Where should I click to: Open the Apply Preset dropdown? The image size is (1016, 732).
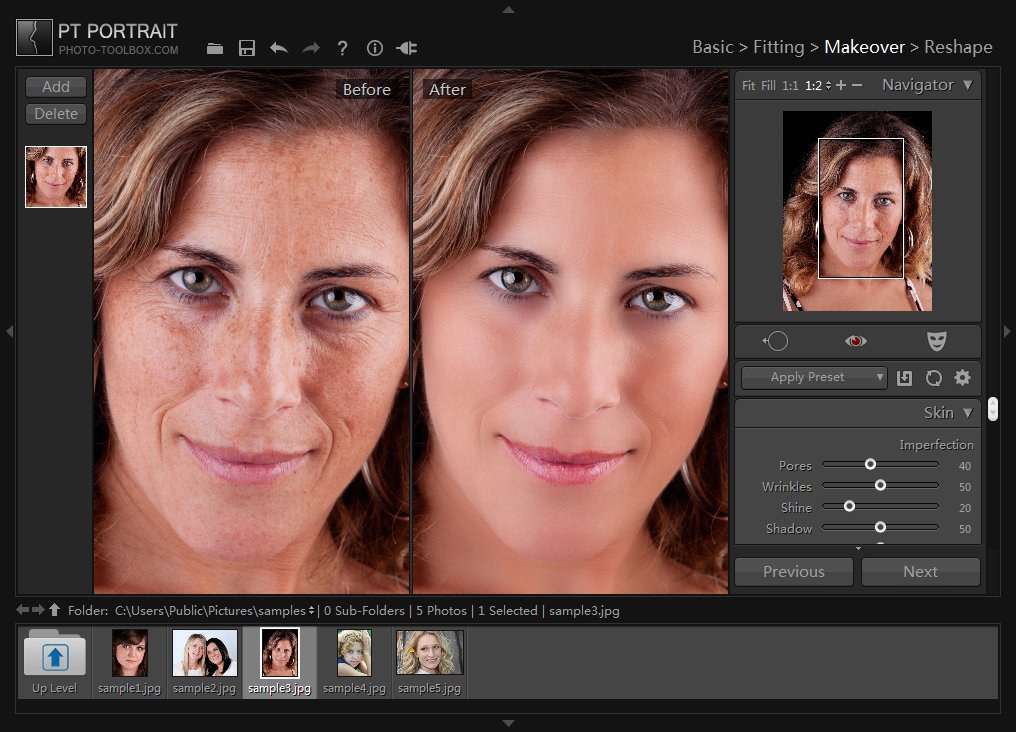tap(814, 378)
